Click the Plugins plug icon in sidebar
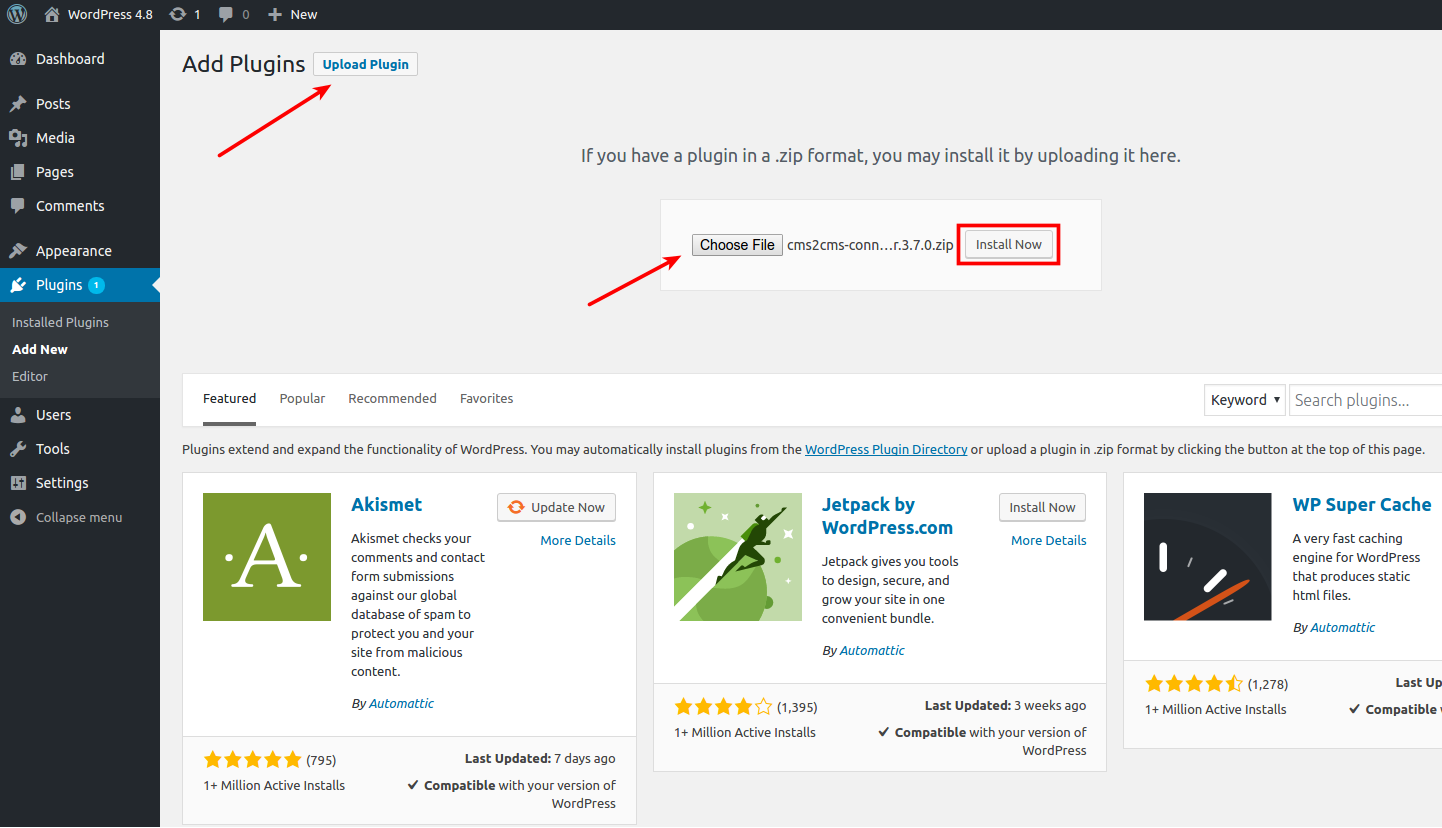 coord(18,285)
